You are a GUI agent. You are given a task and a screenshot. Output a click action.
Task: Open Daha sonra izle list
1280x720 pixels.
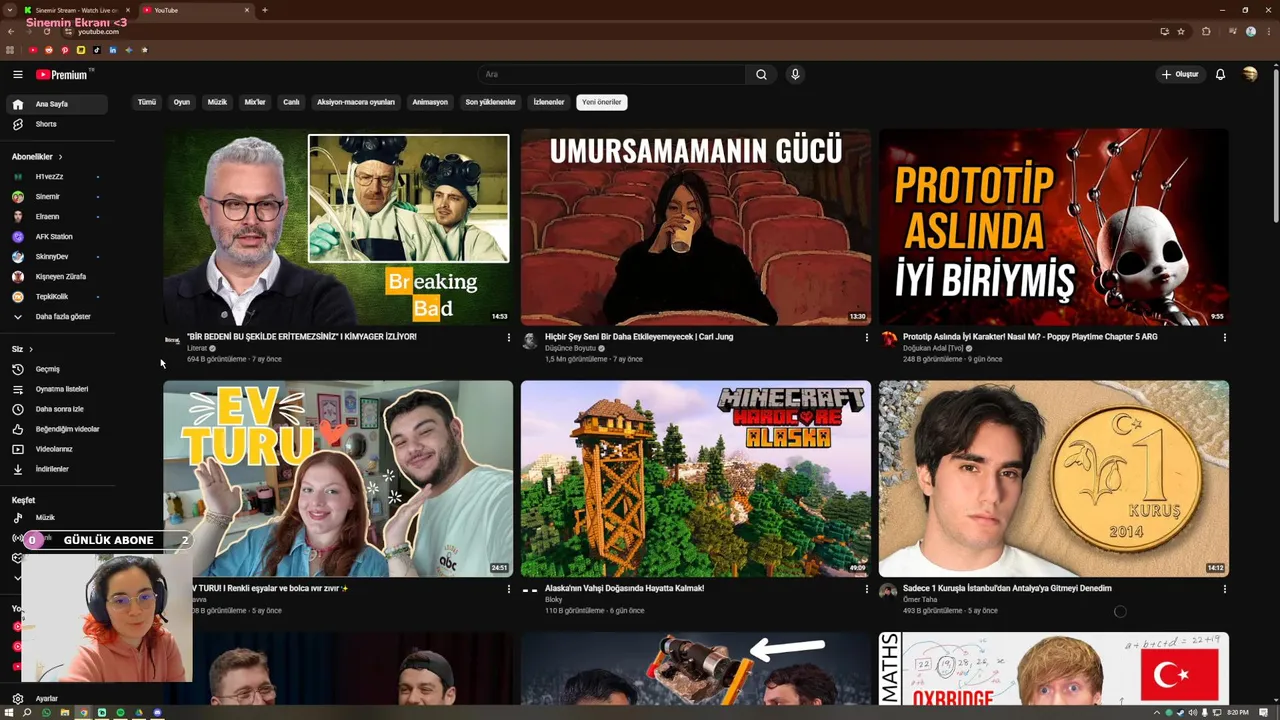56,409
